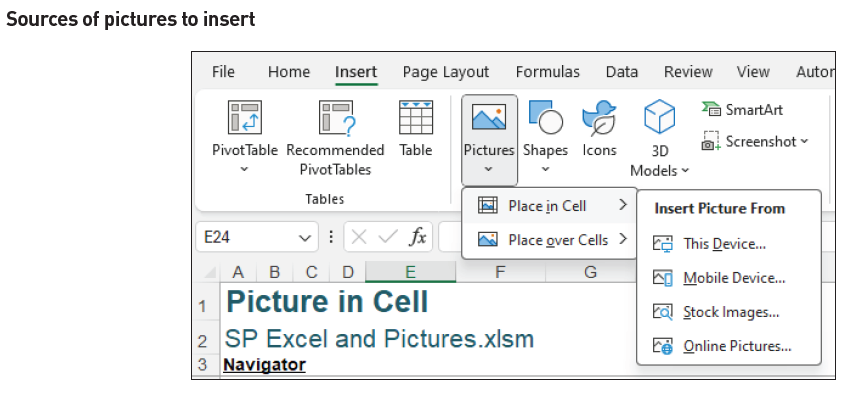The image size is (846, 409).
Task: Click the Pictures icon
Action: [489, 117]
